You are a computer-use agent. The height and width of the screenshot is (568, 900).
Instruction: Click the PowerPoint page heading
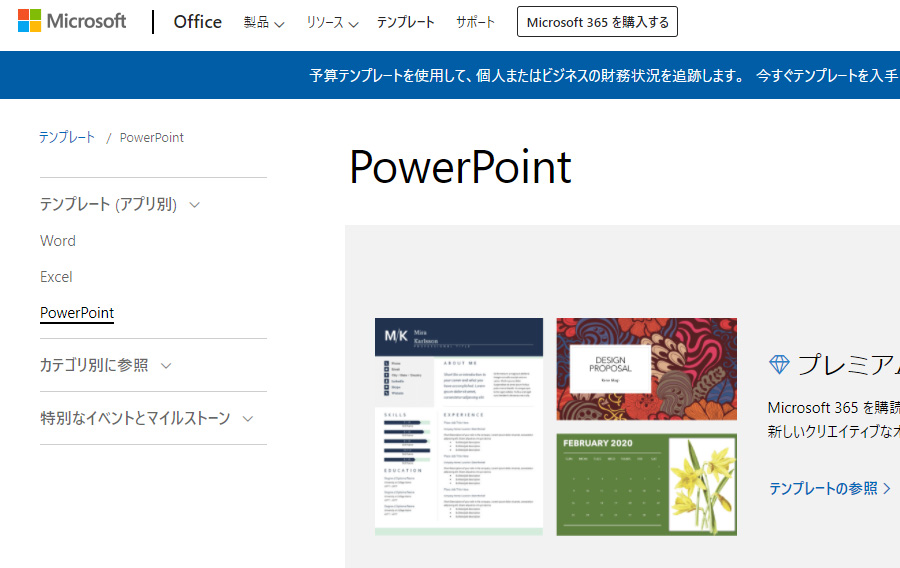point(460,168)
